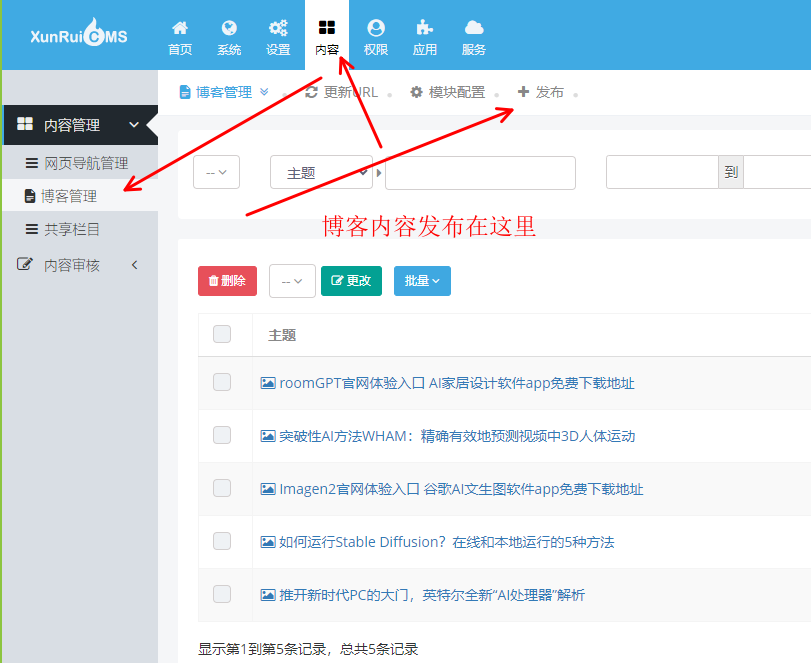Open the 设置 settings panel
This screenshot has height=663, width=811.
point(277,35)
